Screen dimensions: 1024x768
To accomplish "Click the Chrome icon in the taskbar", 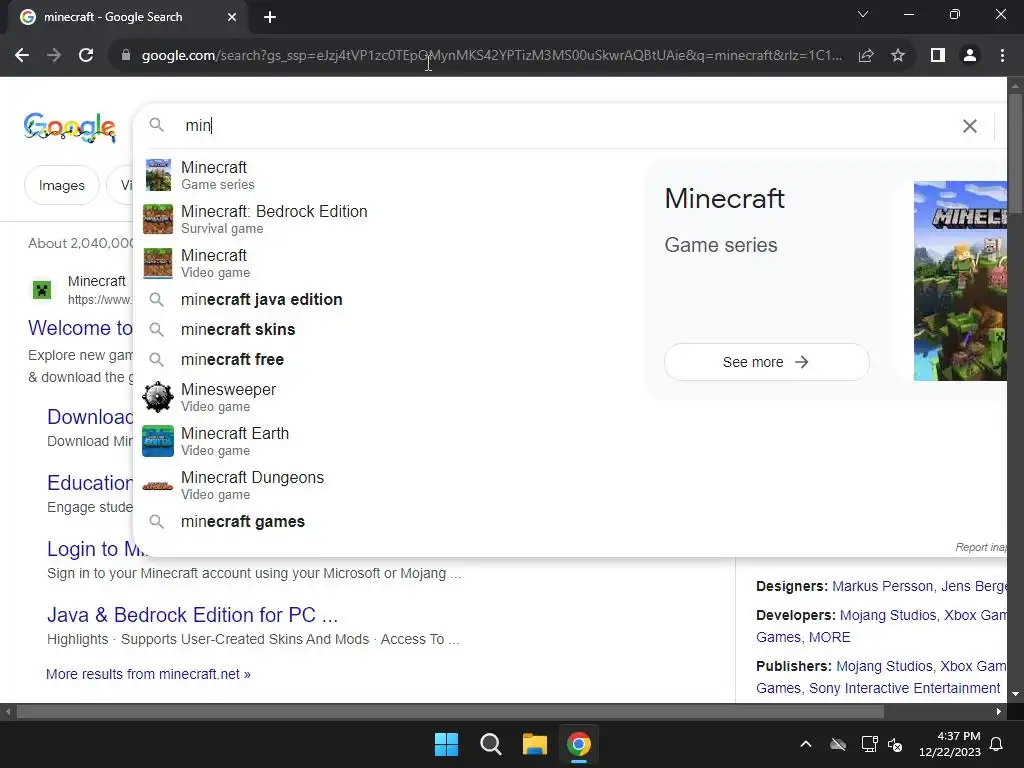I will pos(579,744).
